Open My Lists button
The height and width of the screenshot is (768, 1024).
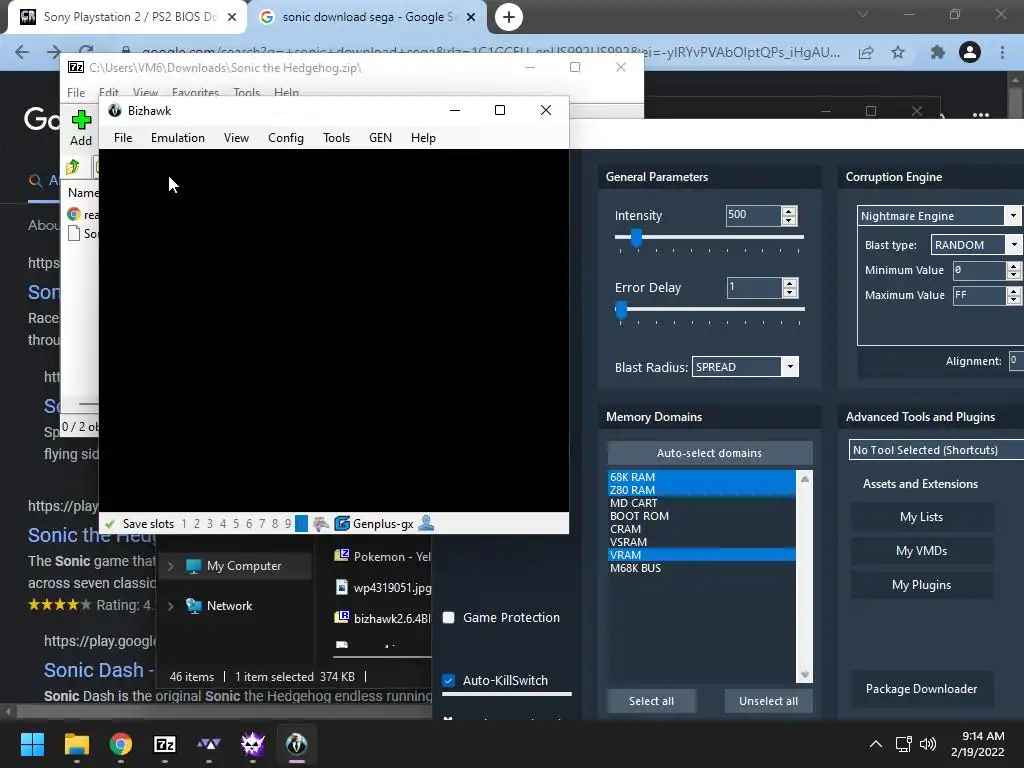[x=921, y=517]
